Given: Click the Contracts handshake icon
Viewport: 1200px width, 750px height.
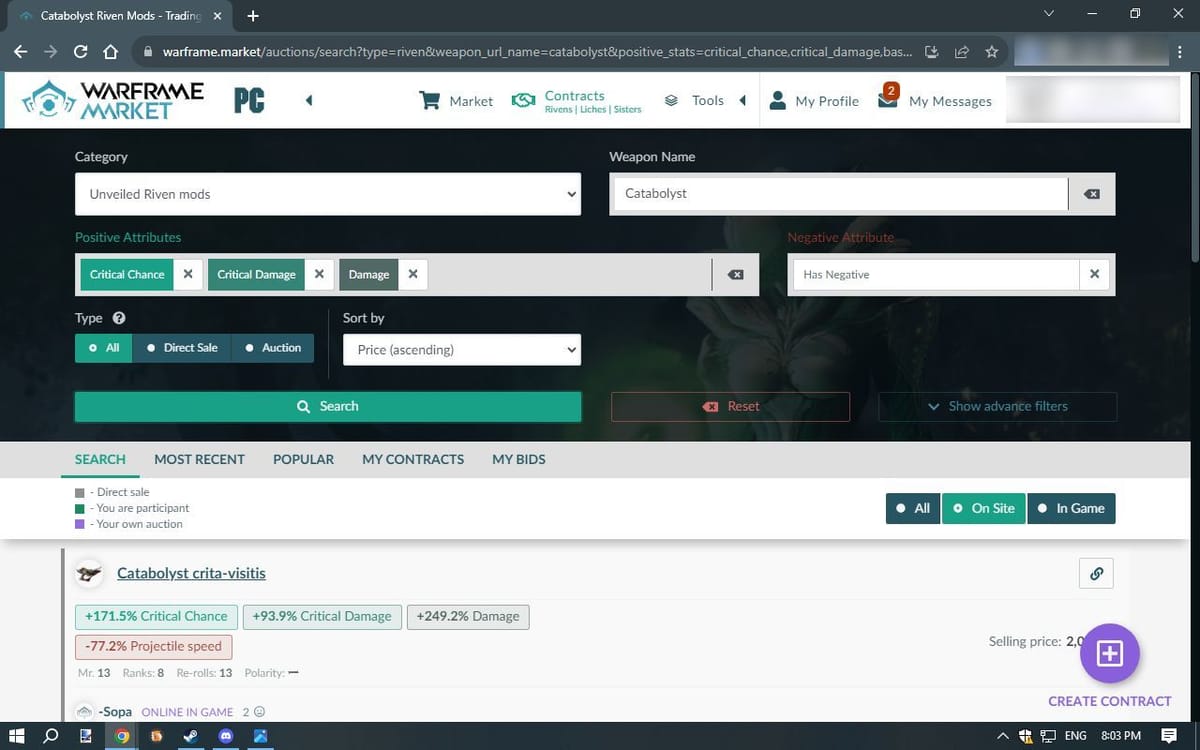Looking at the screenshot, I should pos(522,99).
